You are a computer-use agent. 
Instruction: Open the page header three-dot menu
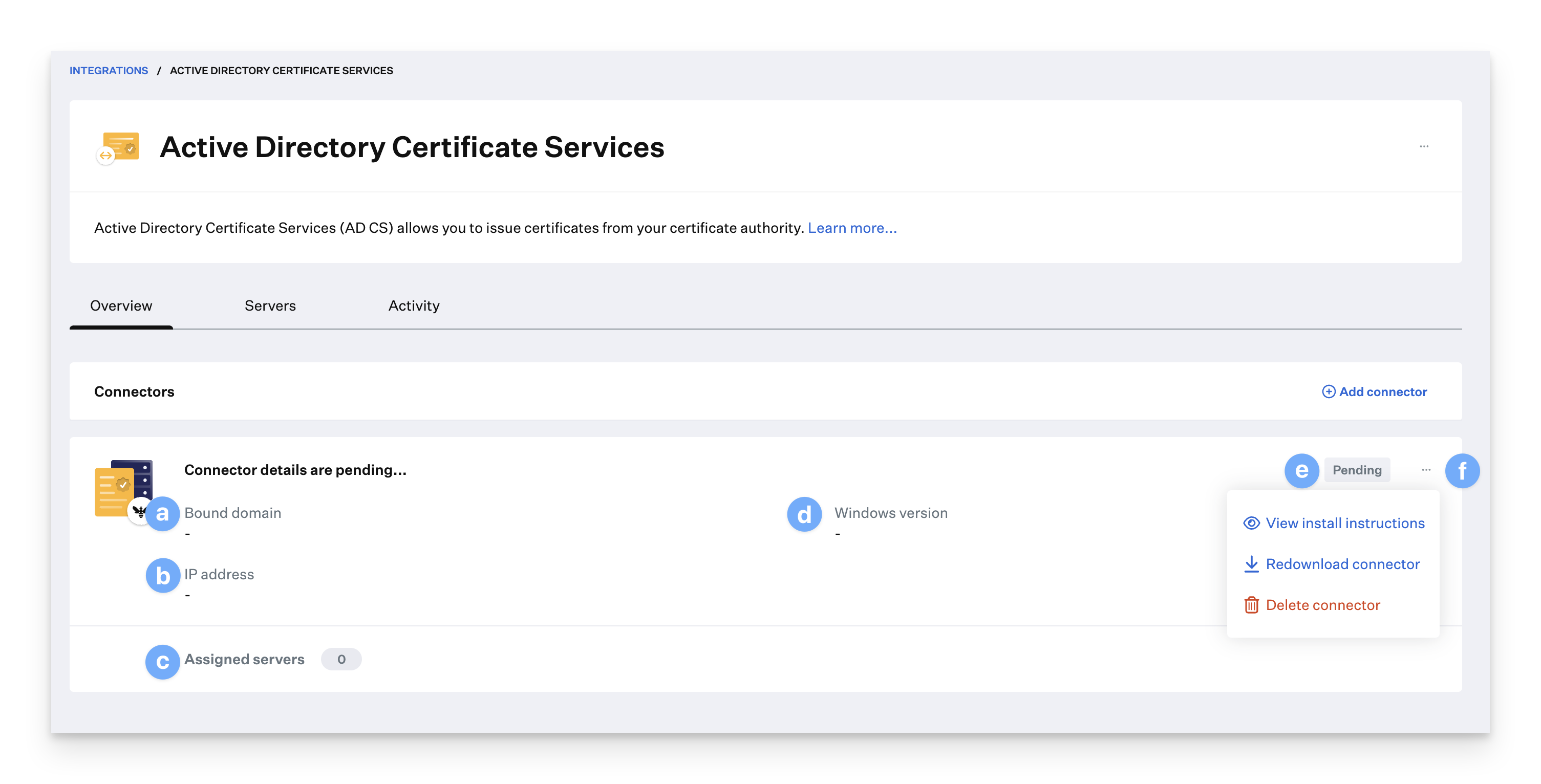coord(1424,146)
